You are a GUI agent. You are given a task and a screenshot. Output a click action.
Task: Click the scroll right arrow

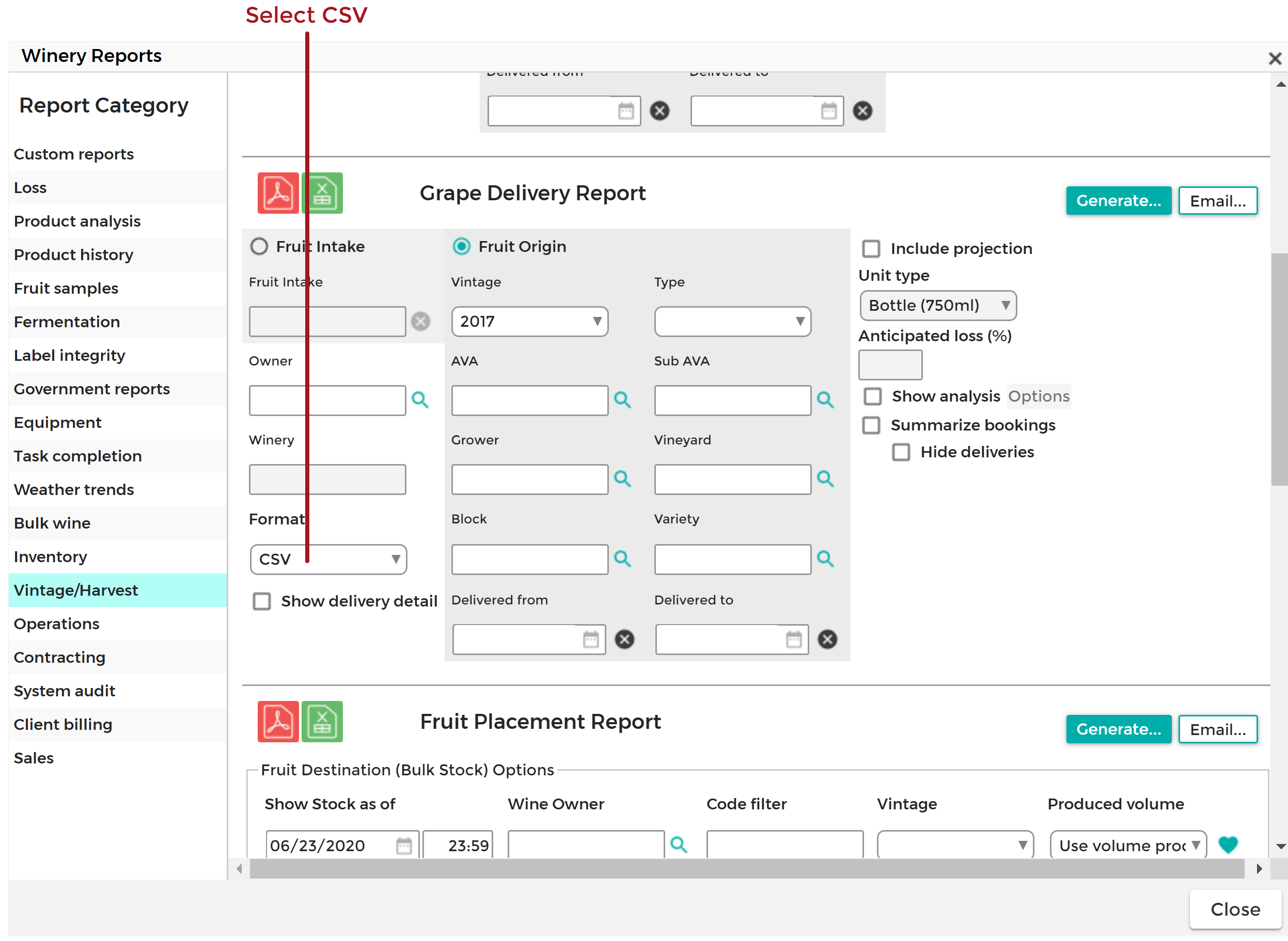(1259, 869)
